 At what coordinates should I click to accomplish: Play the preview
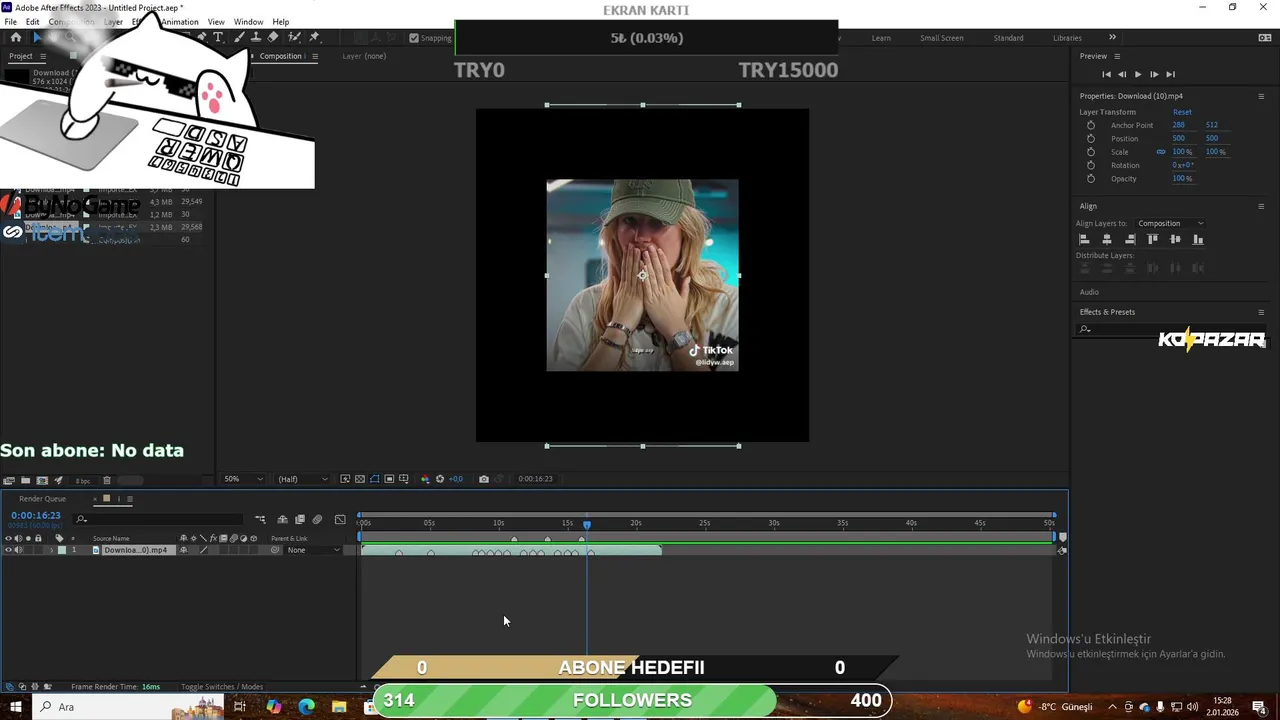tap(1138, 74)
